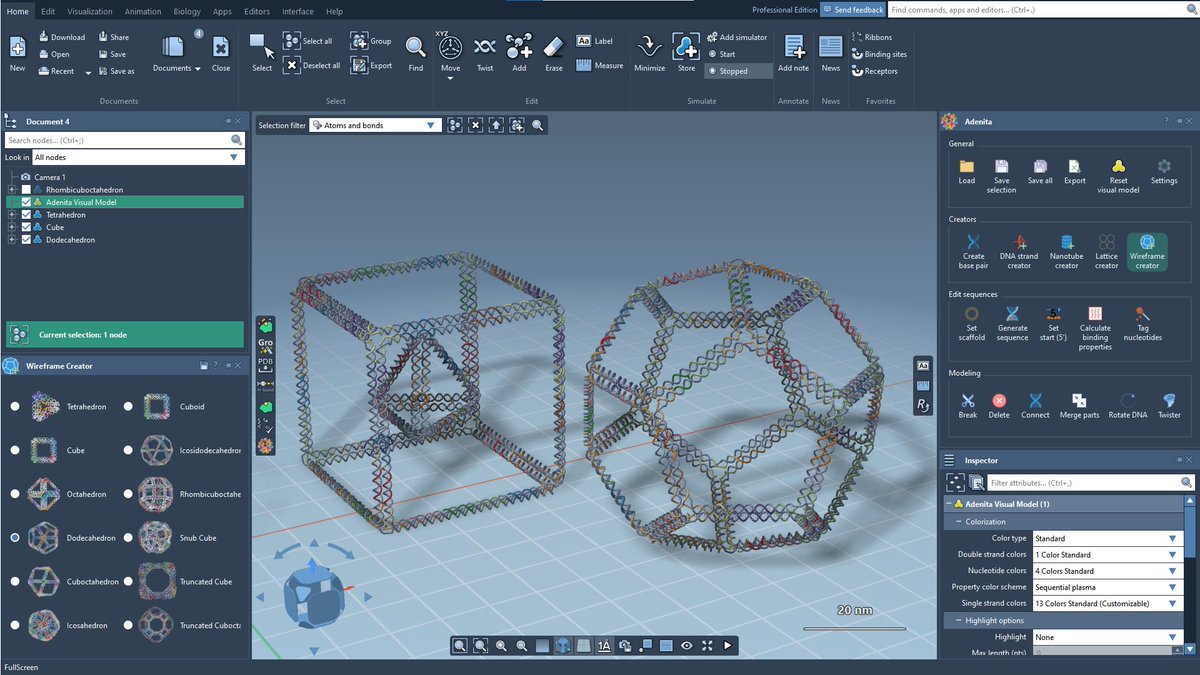The width and height of the screenshot is (1200, 675).
Task: Expand the Tetrahedron node in the document tree
Action: 12,214
